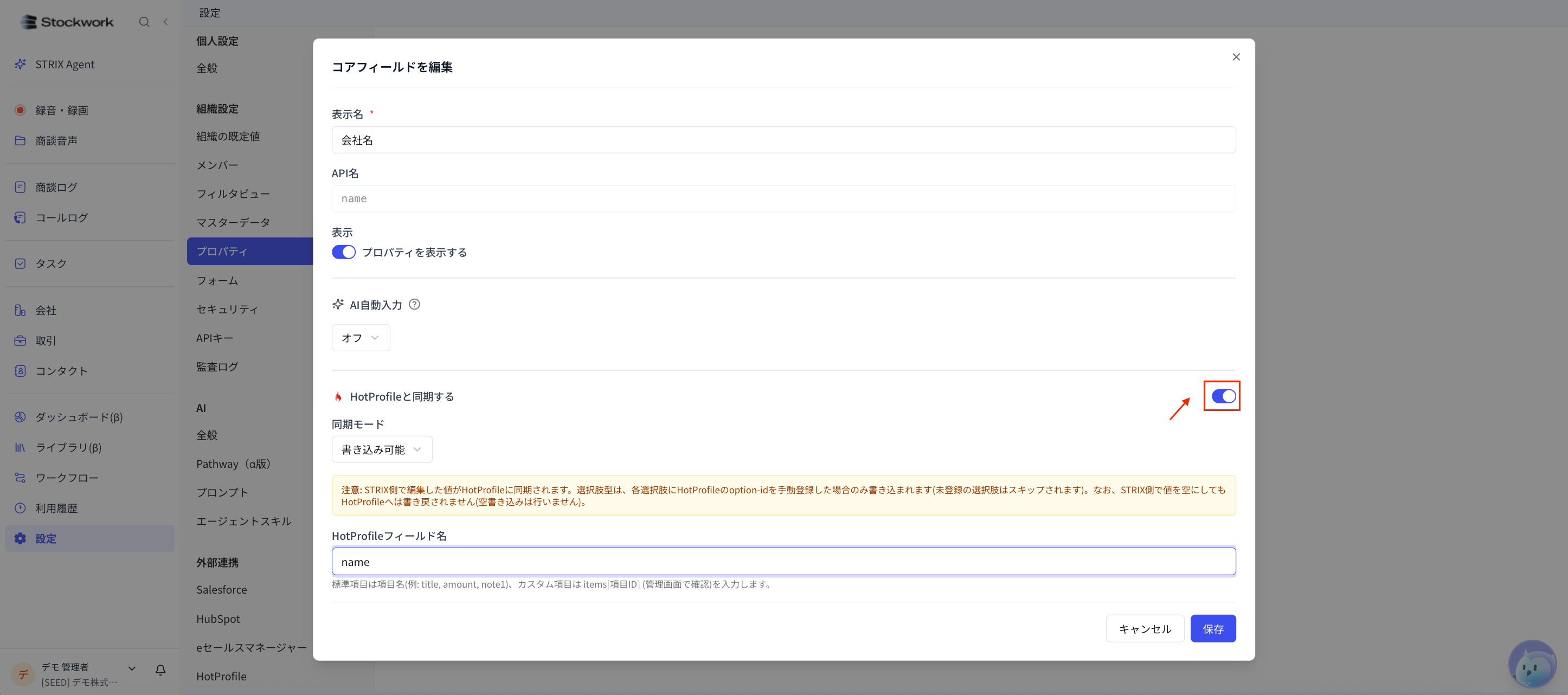
Task: Close the コアフィールドを編集 dialog
Action: point(1236,57)
